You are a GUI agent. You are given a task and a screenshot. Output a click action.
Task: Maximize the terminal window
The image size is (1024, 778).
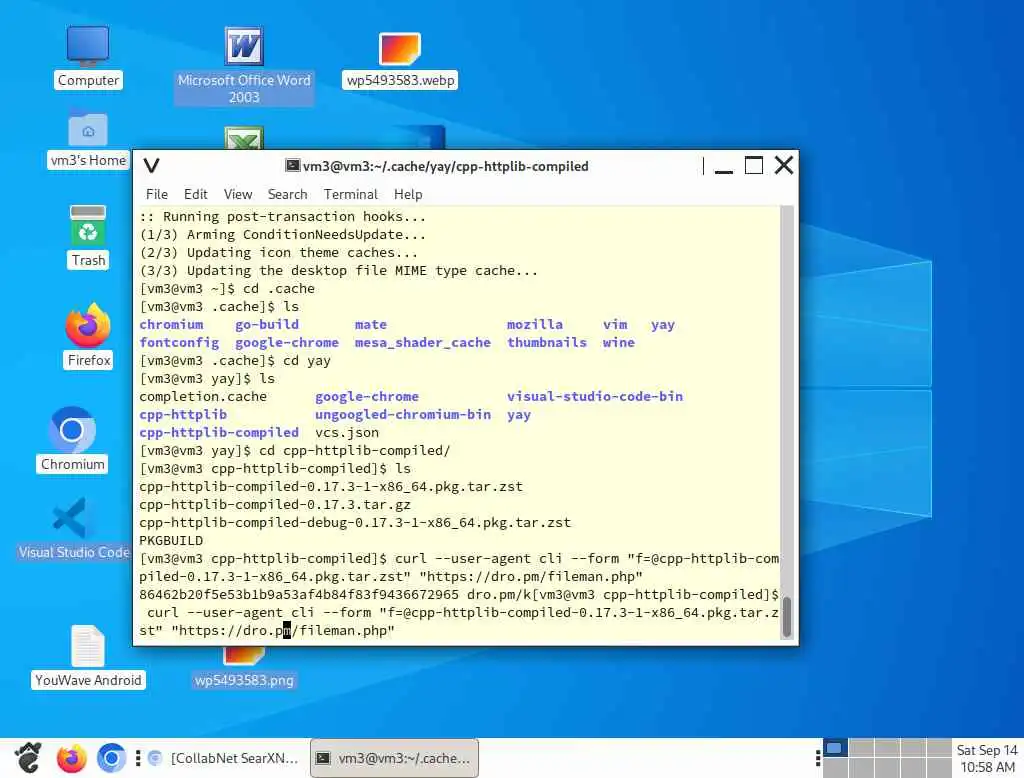(x=754, y=166)
